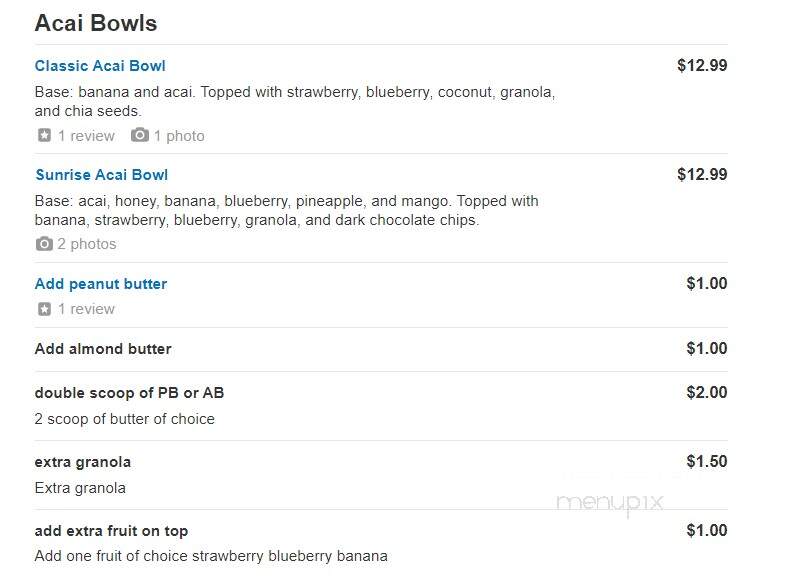View the 1 review text for Classic Acai Bowl

(x=86, y=136)
